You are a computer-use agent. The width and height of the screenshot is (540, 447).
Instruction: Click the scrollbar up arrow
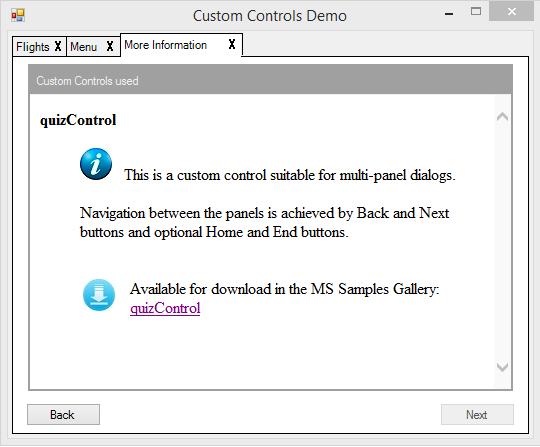click(x=502, y=117)
